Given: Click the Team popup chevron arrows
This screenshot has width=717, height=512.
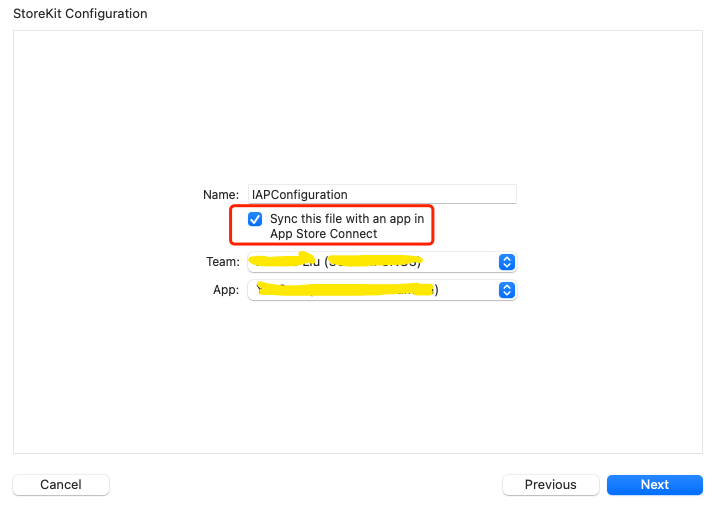Looking at the screenshot, I should click(506, 262).
